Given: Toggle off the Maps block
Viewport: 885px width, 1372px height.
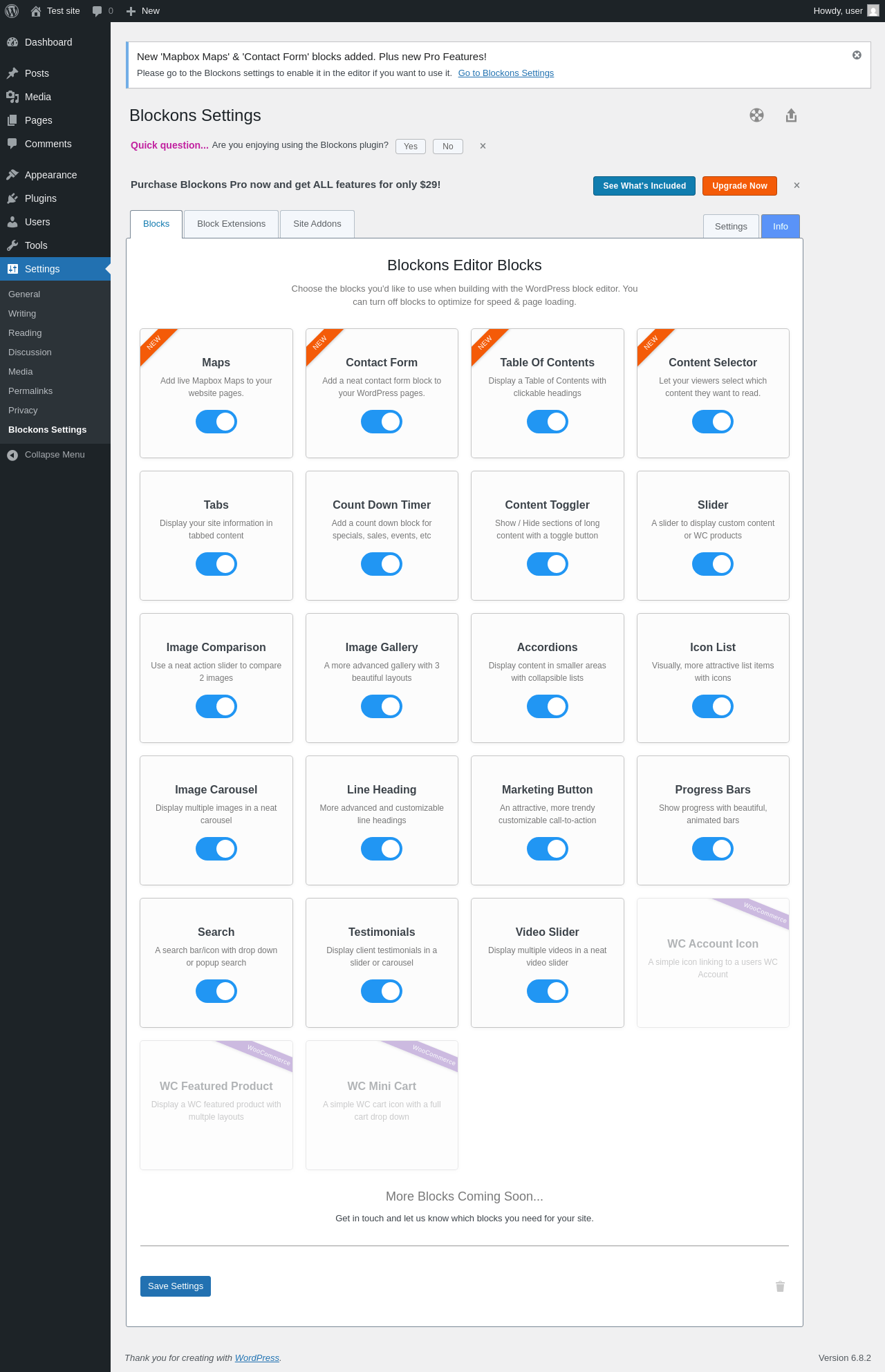Looking at the screenshot, I should tap(216, 422).
